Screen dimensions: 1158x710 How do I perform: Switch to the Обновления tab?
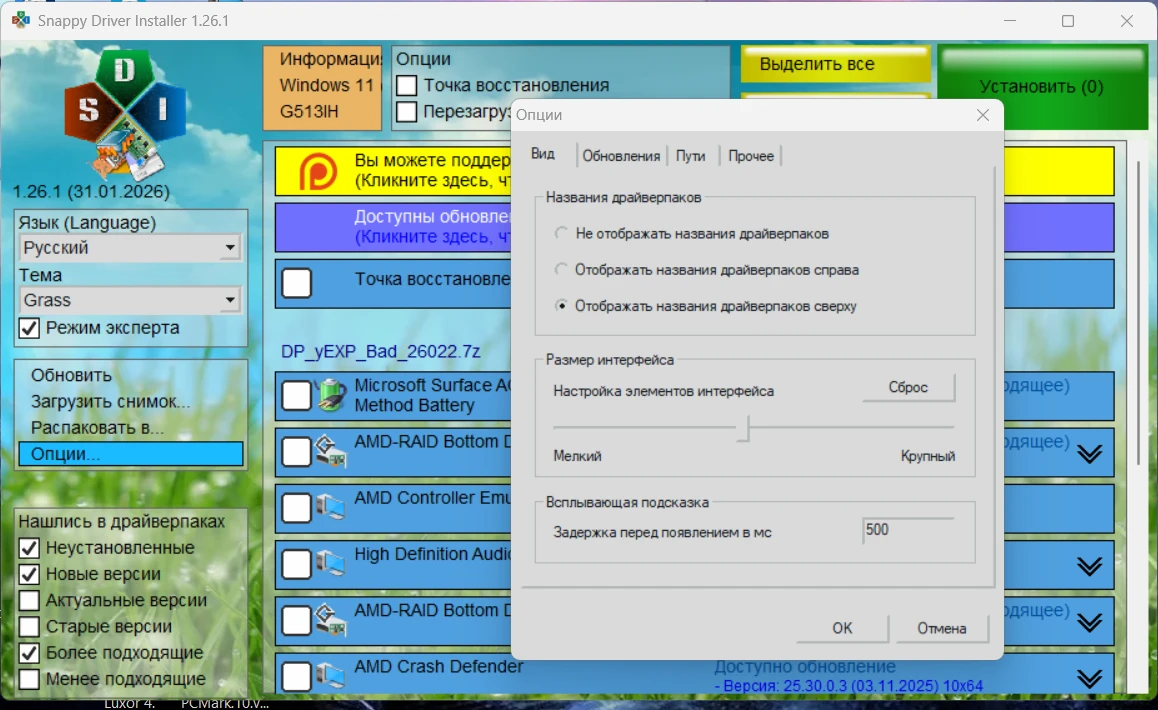tap(621, 156)
